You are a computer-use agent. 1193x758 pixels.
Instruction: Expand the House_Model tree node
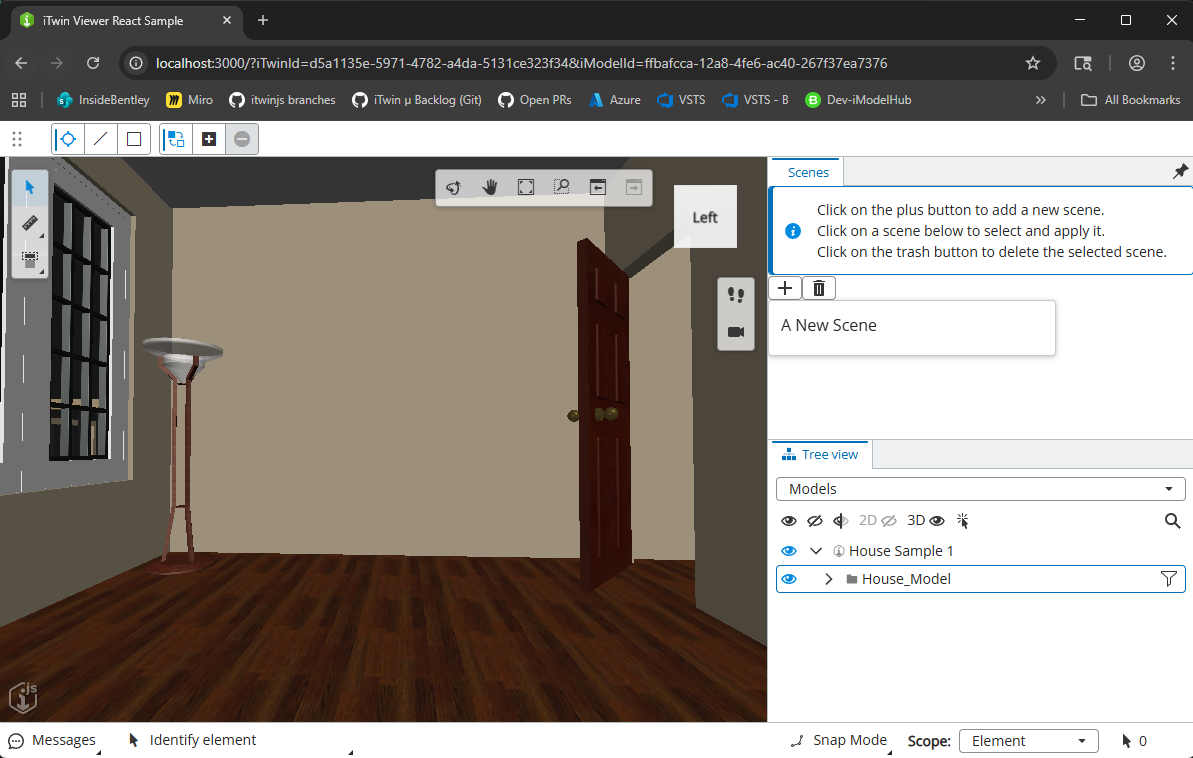[828, 579]
